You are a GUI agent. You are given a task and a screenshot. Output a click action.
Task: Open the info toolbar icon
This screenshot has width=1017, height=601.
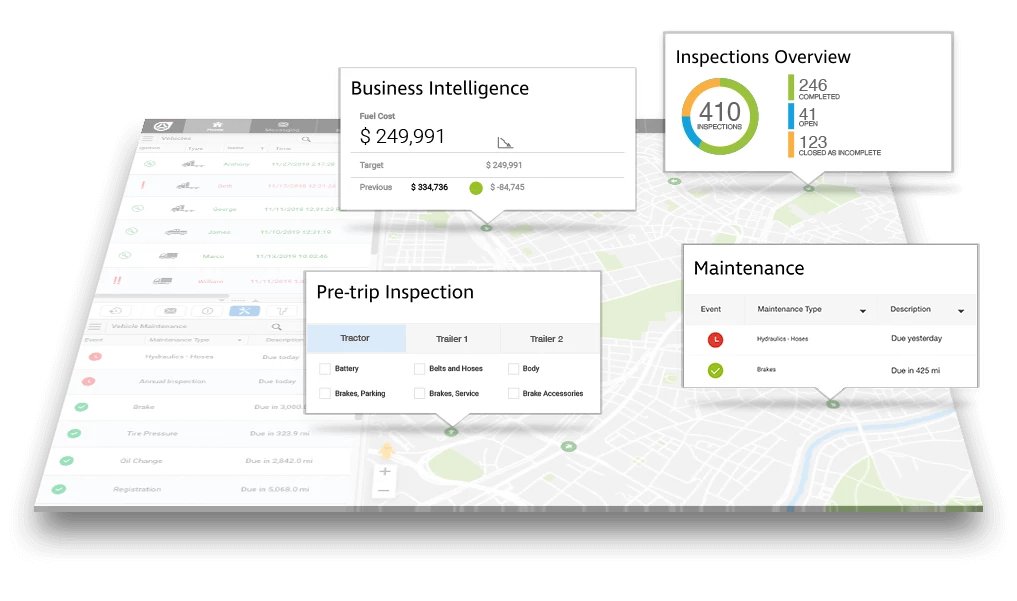[x=208, y=311]
